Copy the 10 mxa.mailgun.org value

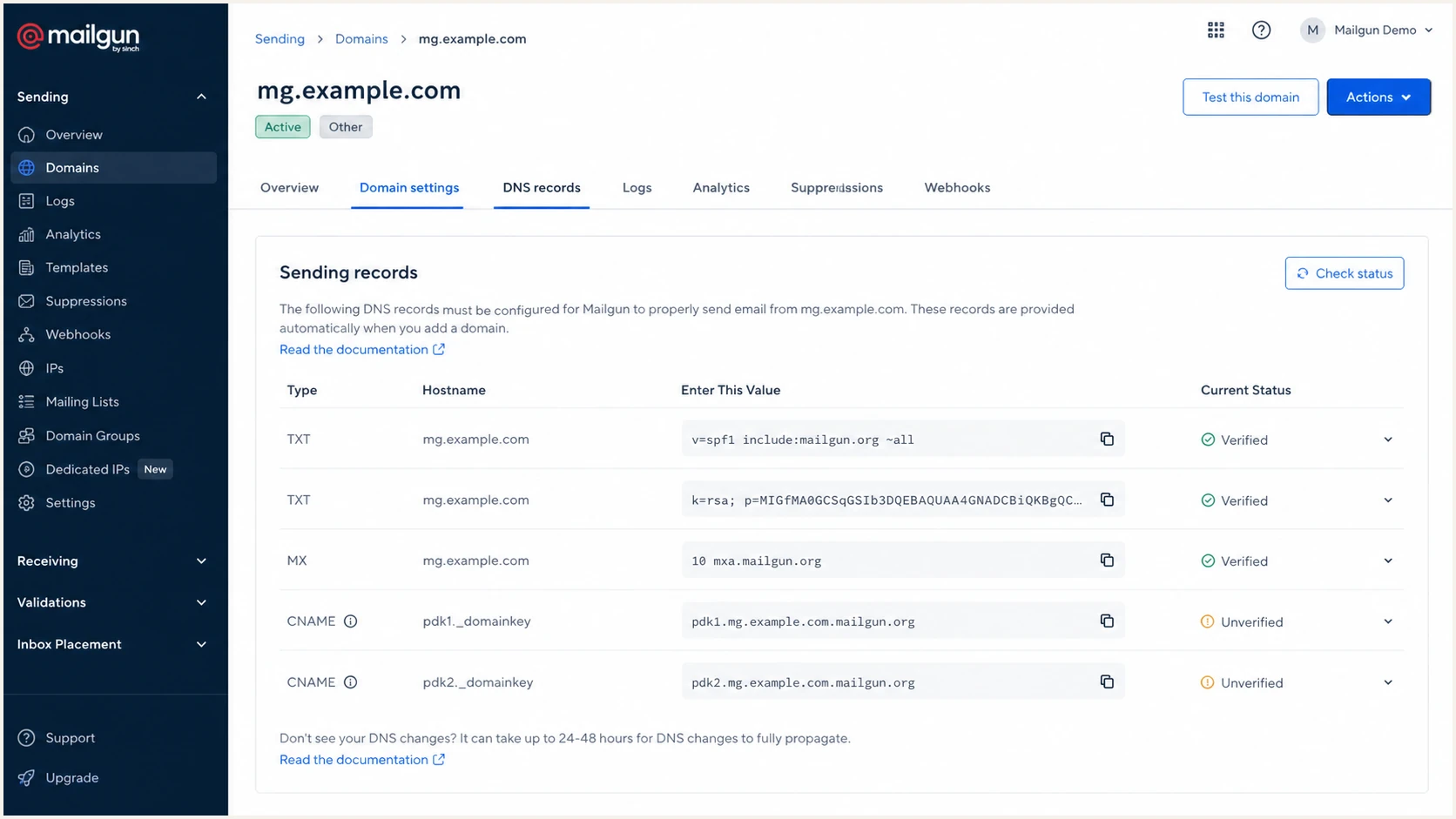1107,560
